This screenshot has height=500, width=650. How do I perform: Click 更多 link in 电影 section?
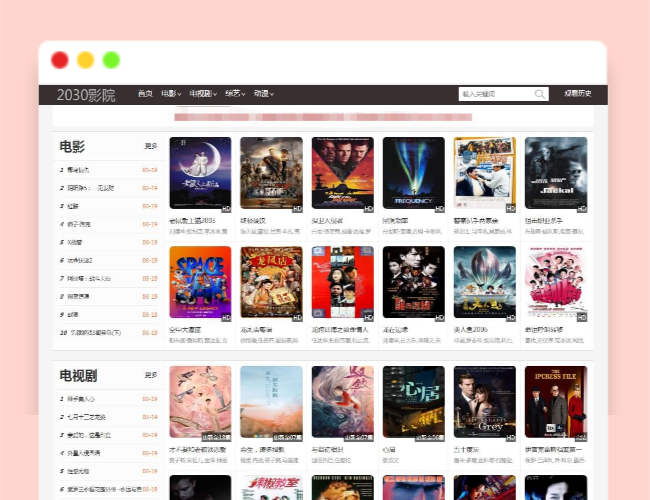[151, 147]
